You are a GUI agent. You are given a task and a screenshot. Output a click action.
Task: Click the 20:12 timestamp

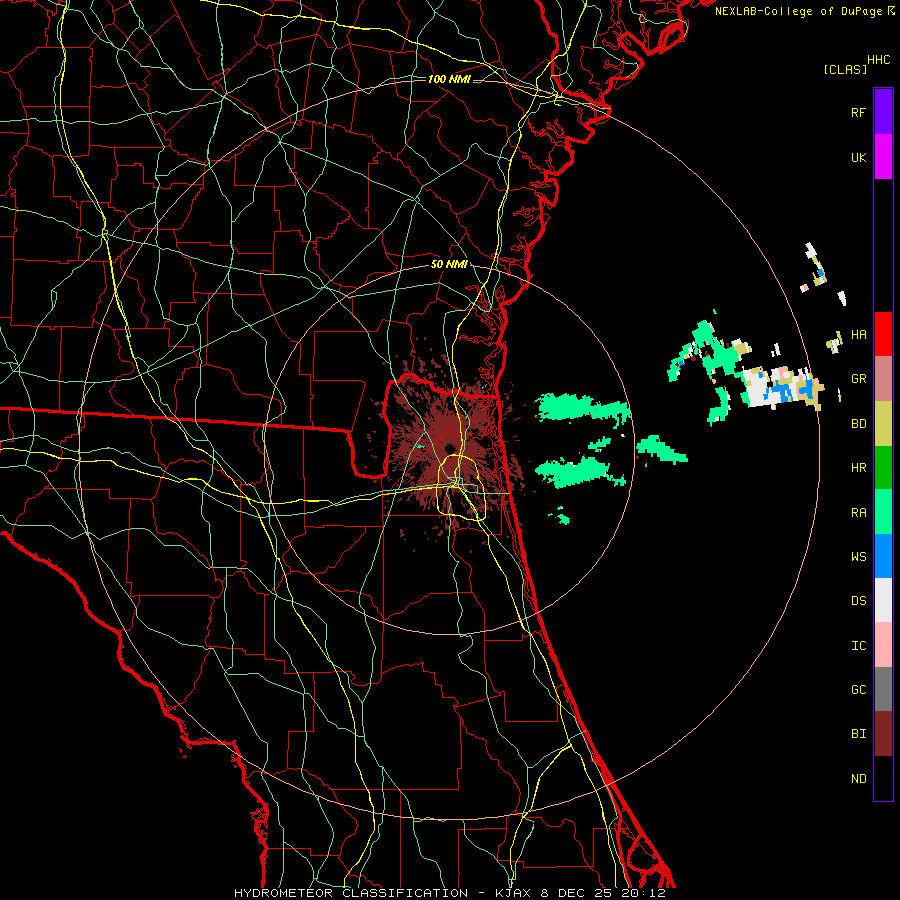(643, 893)
